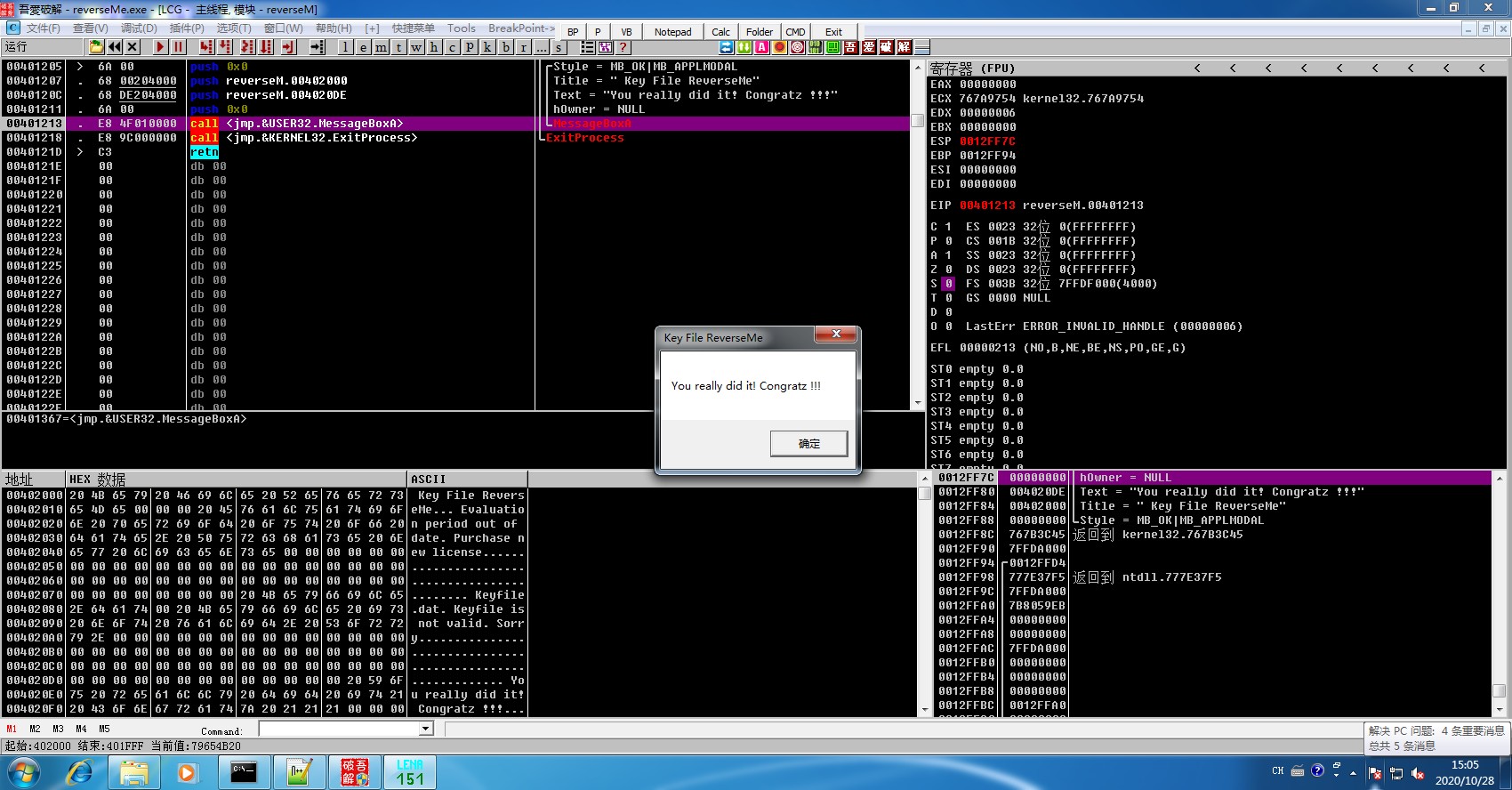Screen dimensions: 1512x790
Task: Click into the Command input field
Action: (340, 730)
